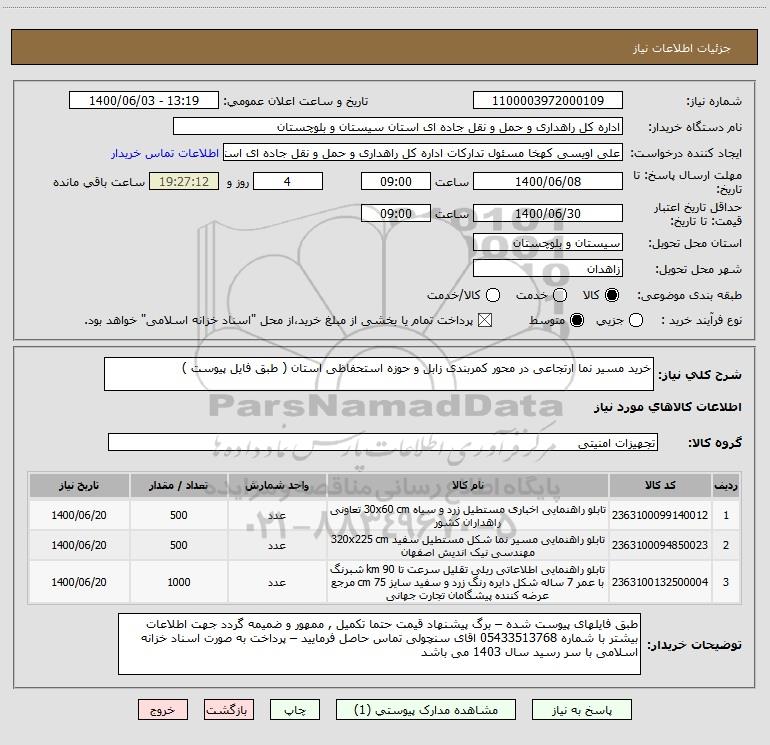The height and width of the screenshot is (745, 770).
Task: Click need date 1400/06/20 in row 1
Action: [x=79, y=515]
